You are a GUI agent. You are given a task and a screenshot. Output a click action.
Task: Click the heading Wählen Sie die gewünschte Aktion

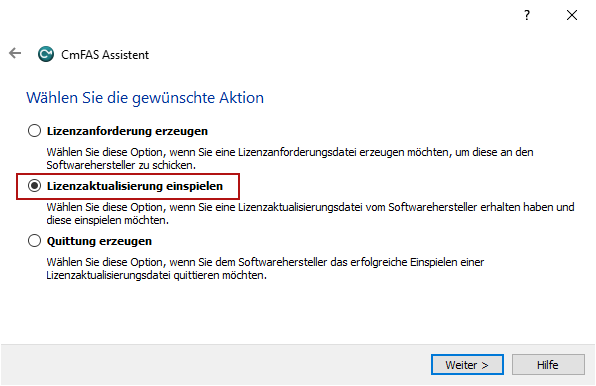pos(145,98)
